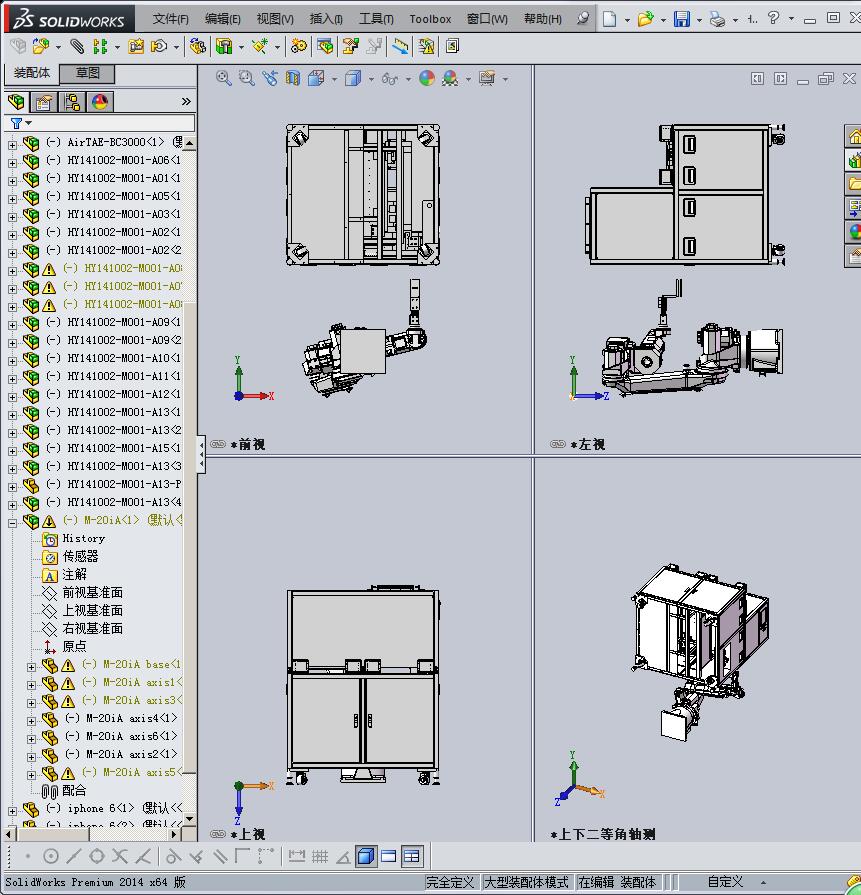The image size is (861, 895).
Task: Click the 自定义 units status bar button
Action: tap(725, 882)
